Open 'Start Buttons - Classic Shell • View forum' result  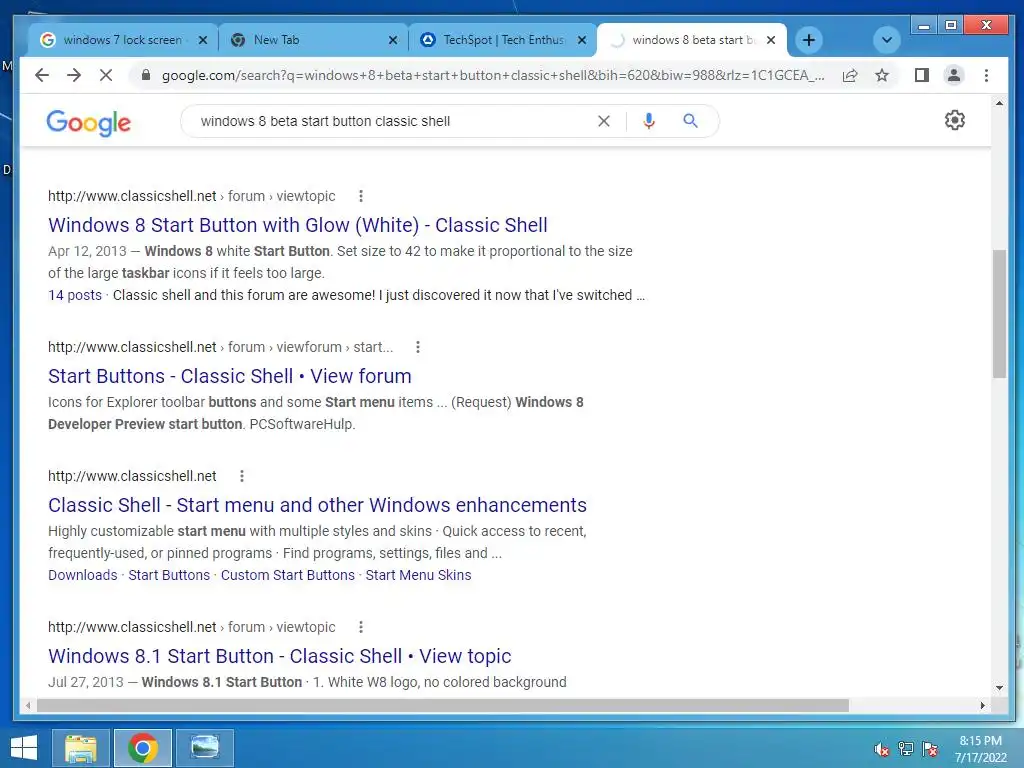(x=230, y=376)
